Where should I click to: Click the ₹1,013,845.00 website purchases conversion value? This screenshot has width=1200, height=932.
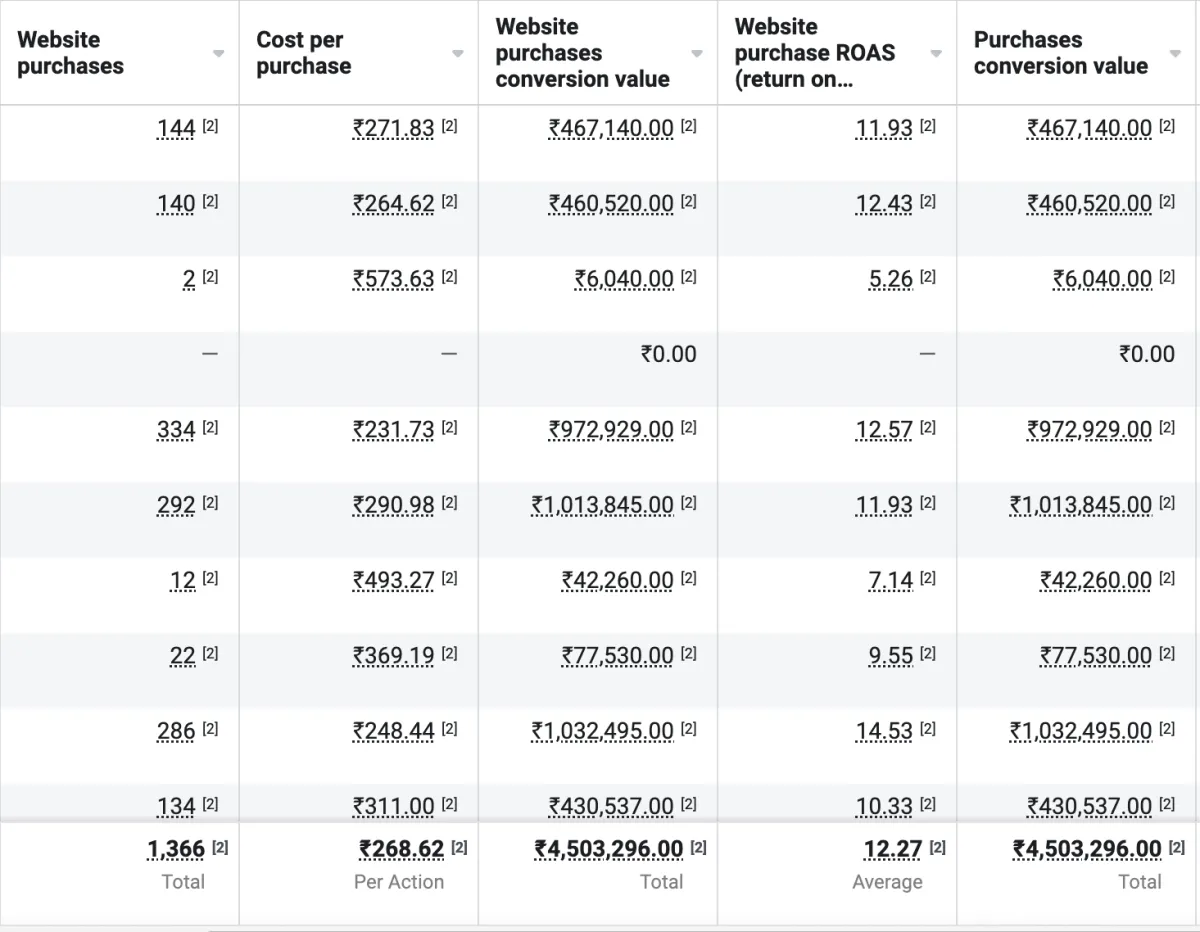pyautogui.click(x=602, y=506)
